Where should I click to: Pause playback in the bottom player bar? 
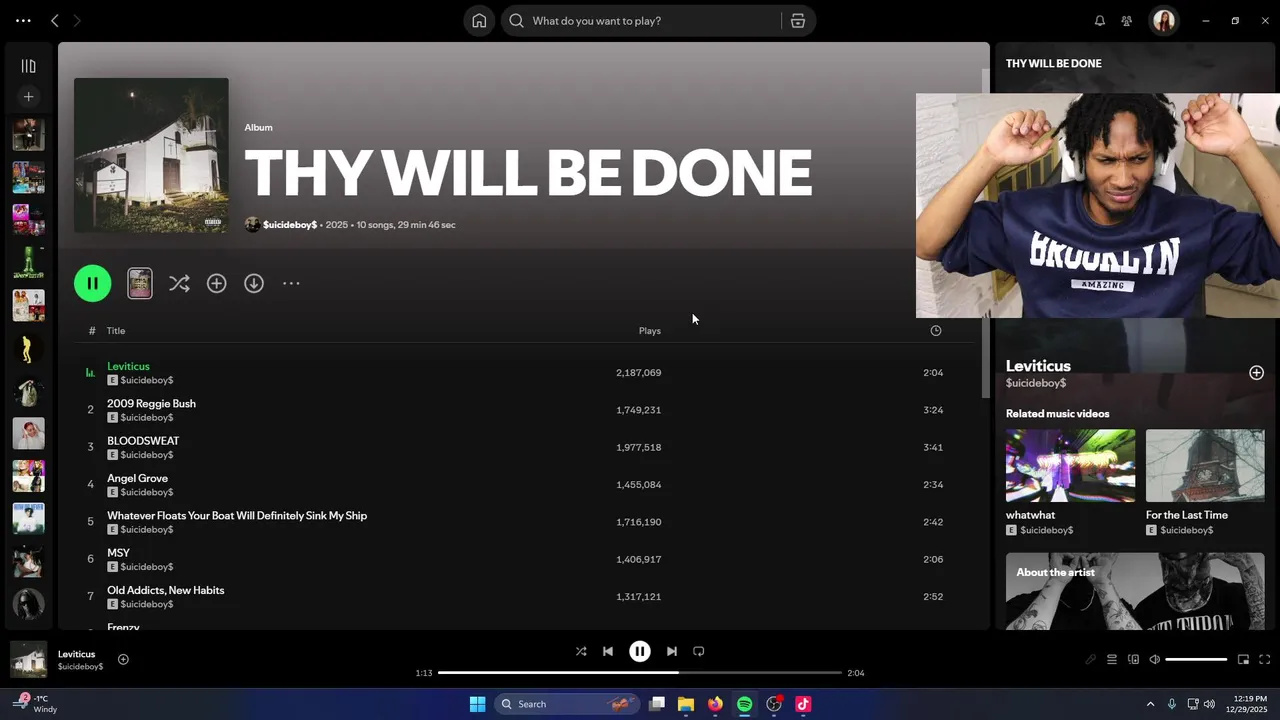[640, 651]
